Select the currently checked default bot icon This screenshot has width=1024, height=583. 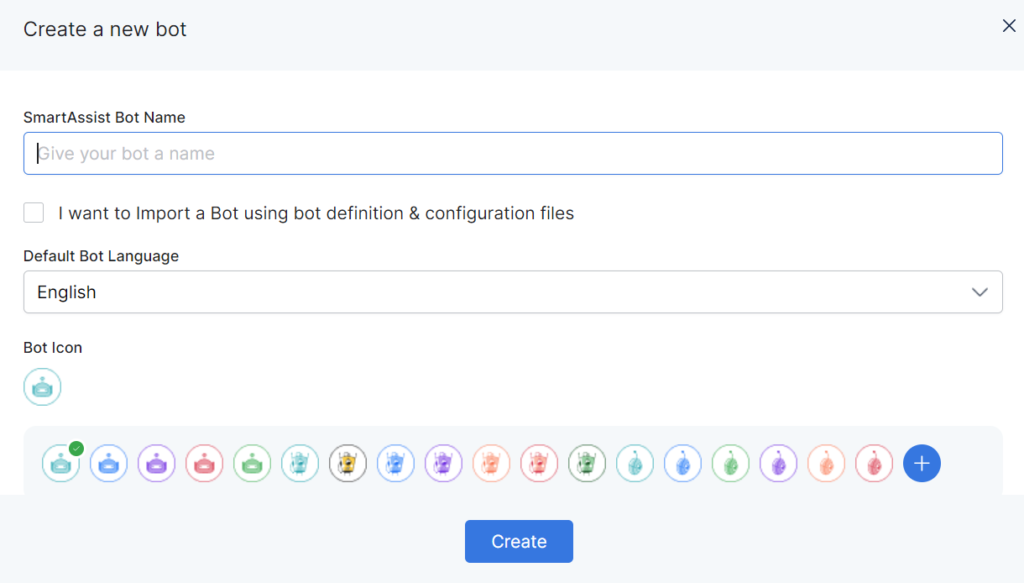coord(60,463)
